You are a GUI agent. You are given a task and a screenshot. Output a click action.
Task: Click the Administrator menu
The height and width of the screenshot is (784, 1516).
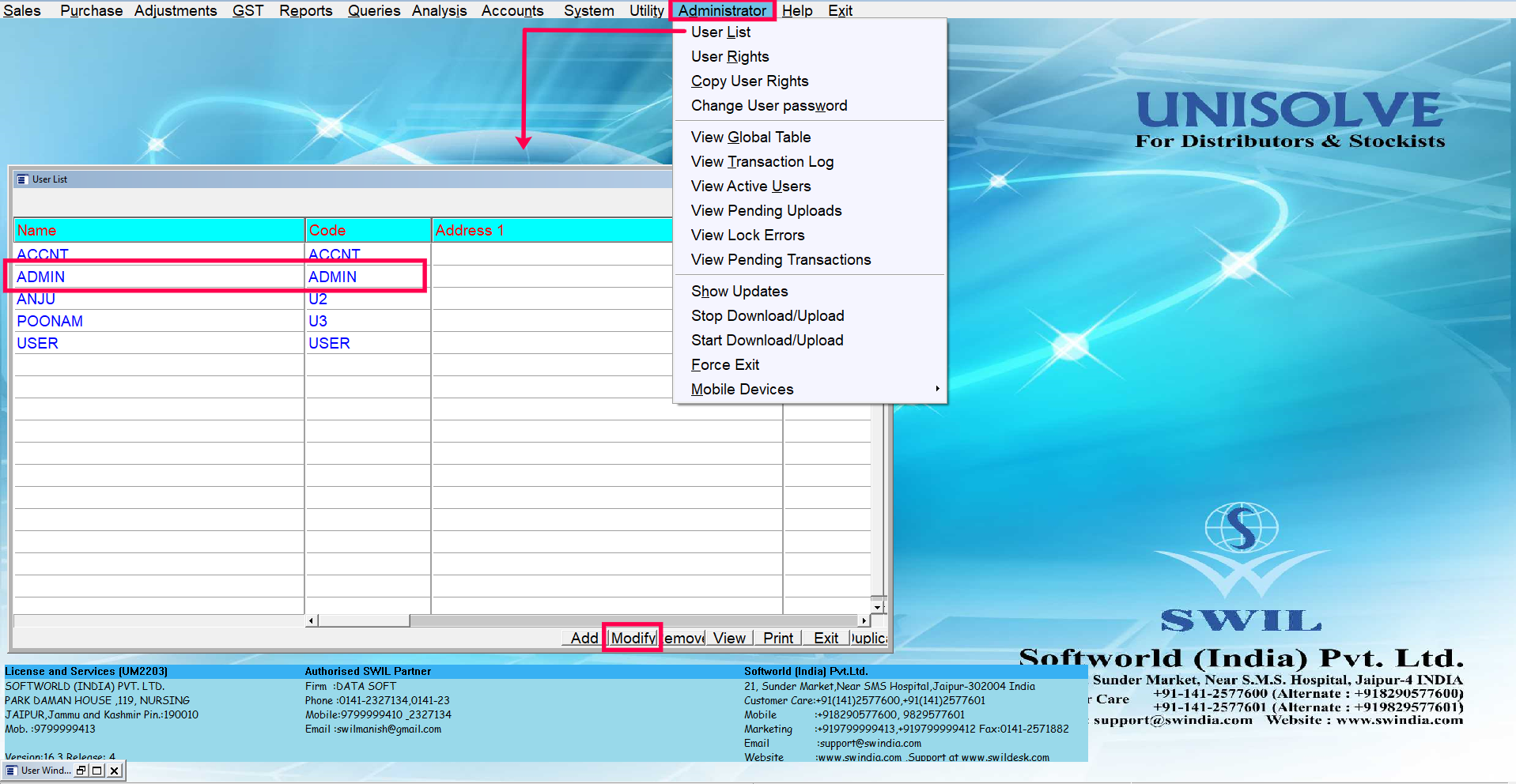(x=722, y=10)
